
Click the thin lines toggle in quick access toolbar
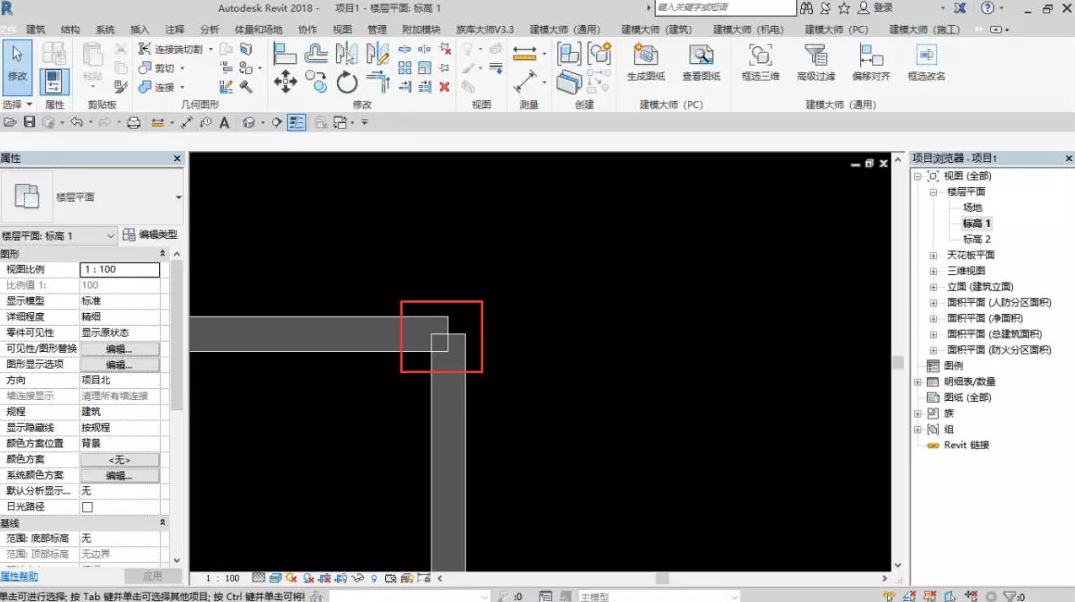point(296,123)
